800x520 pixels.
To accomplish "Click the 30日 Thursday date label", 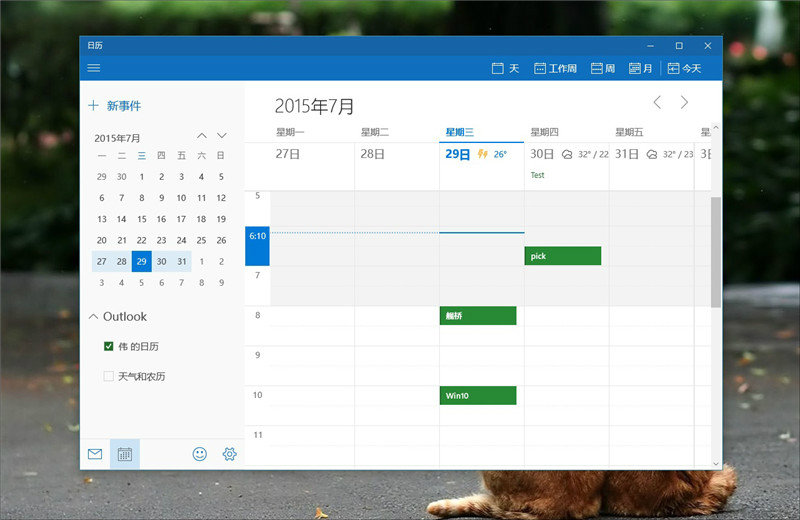I will point(542,154).
